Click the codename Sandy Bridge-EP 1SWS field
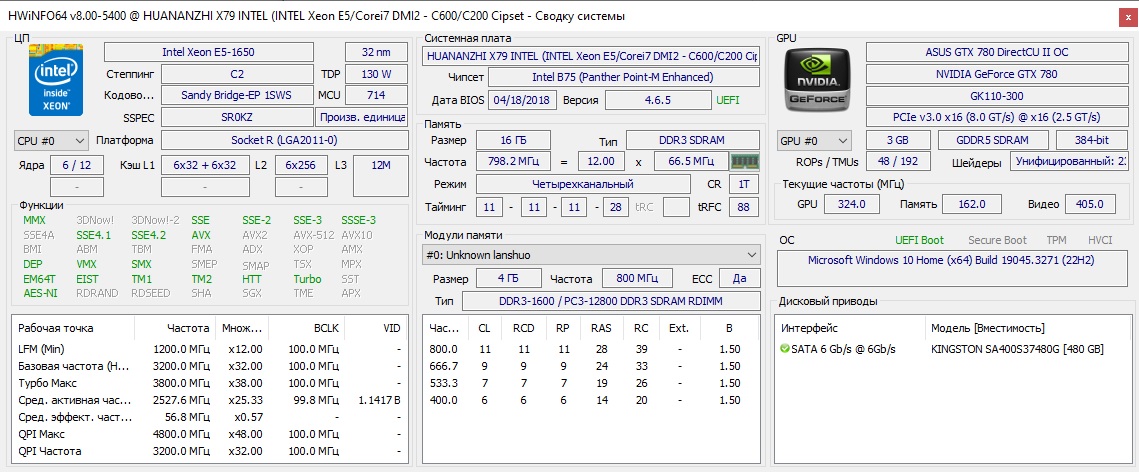Viewport: 1139px width, 472px height. pos(238,95)
